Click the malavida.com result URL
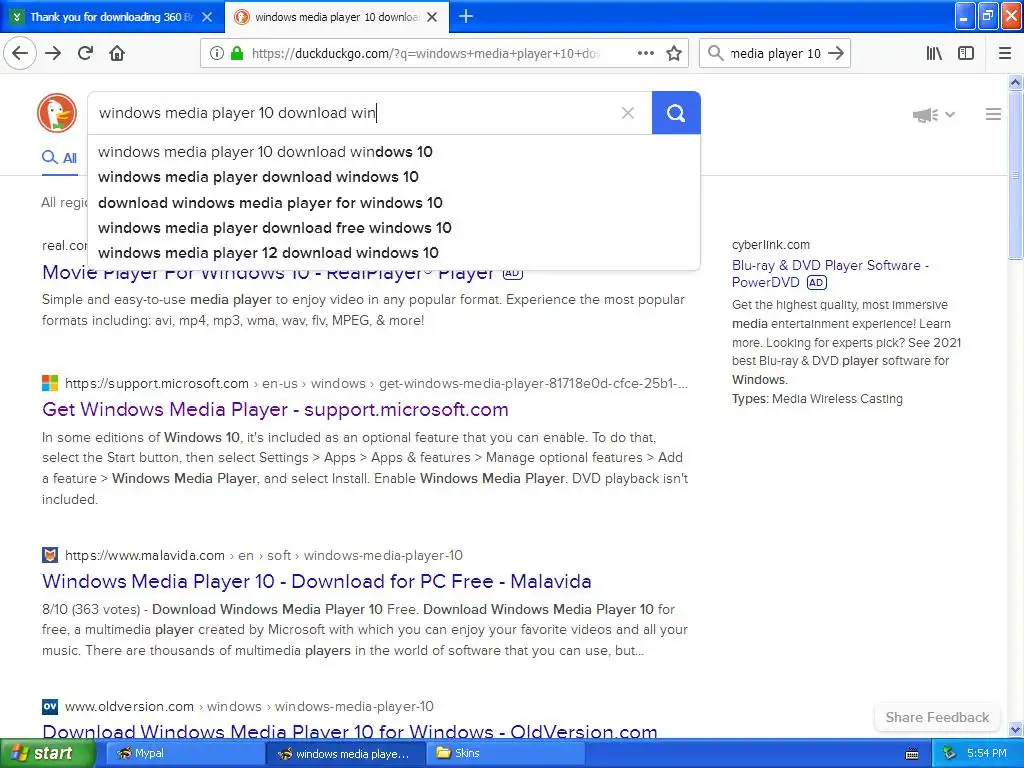 point(263,555)
